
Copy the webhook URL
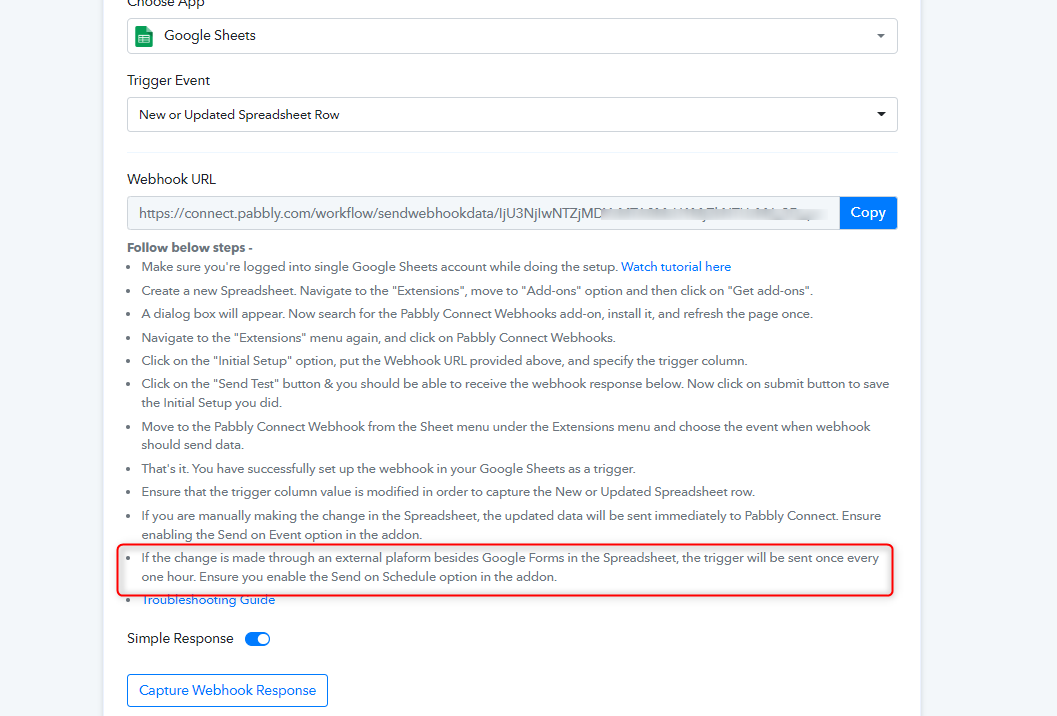(x=868, y=213)
